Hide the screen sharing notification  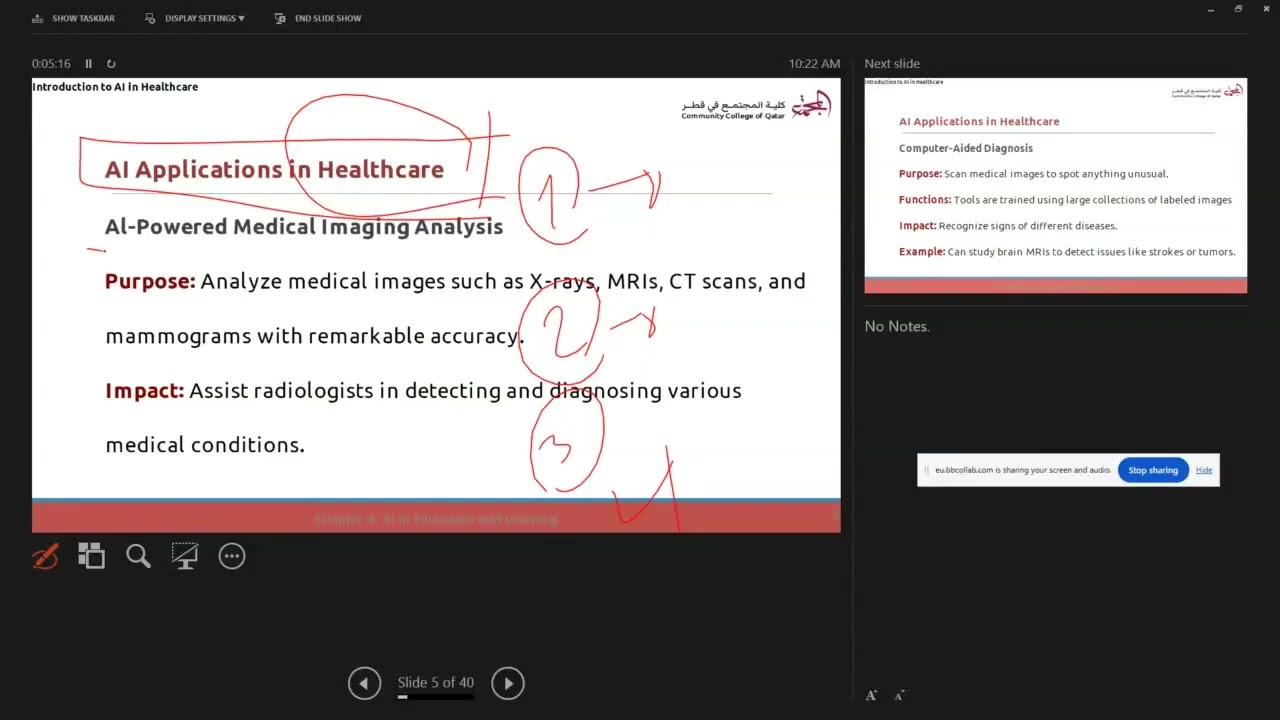coord(1204,470)
